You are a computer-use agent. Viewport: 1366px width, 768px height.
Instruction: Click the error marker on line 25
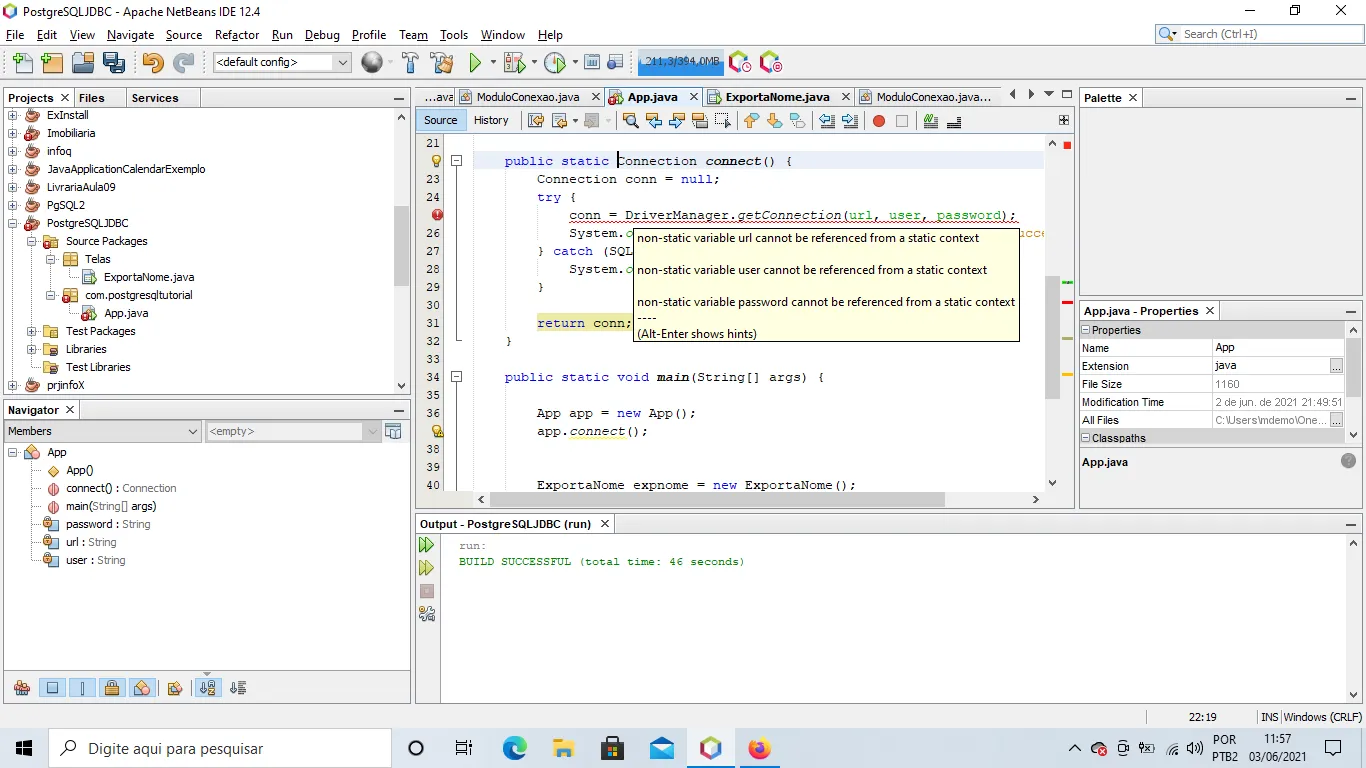[x=437, y=215]
